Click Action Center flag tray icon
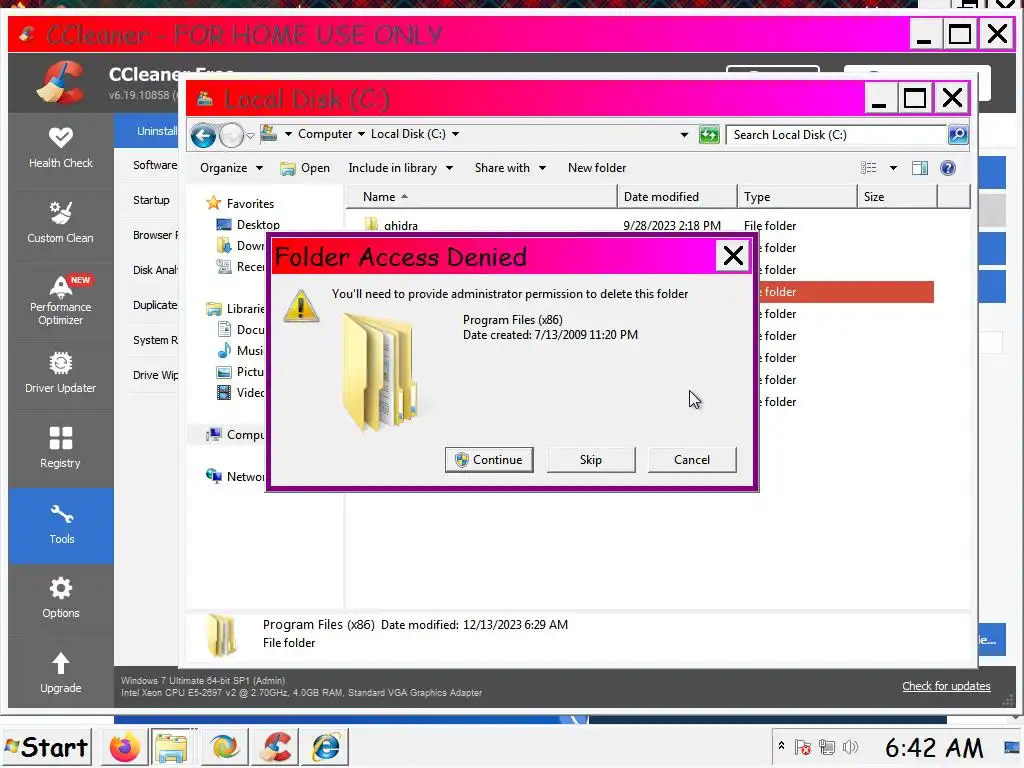The height and width of the screenshot is (768, 1024). [803, 747]
